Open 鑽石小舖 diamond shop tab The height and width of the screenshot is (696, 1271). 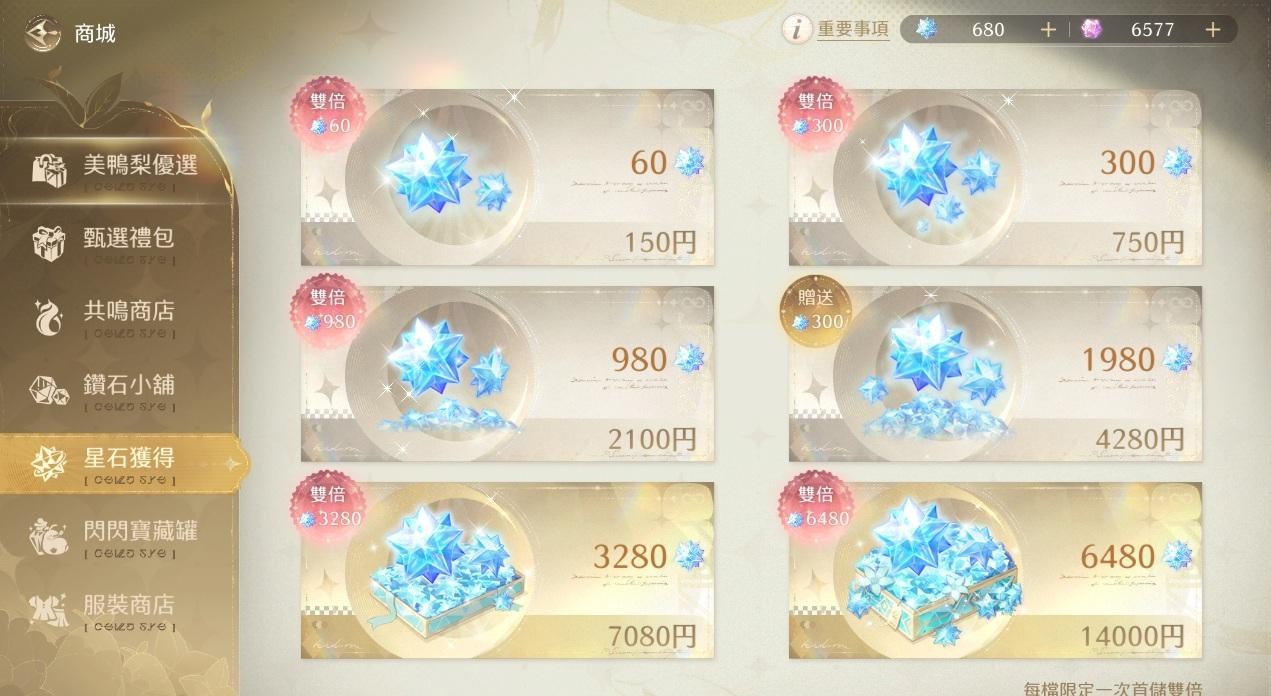tap(116, 390)
